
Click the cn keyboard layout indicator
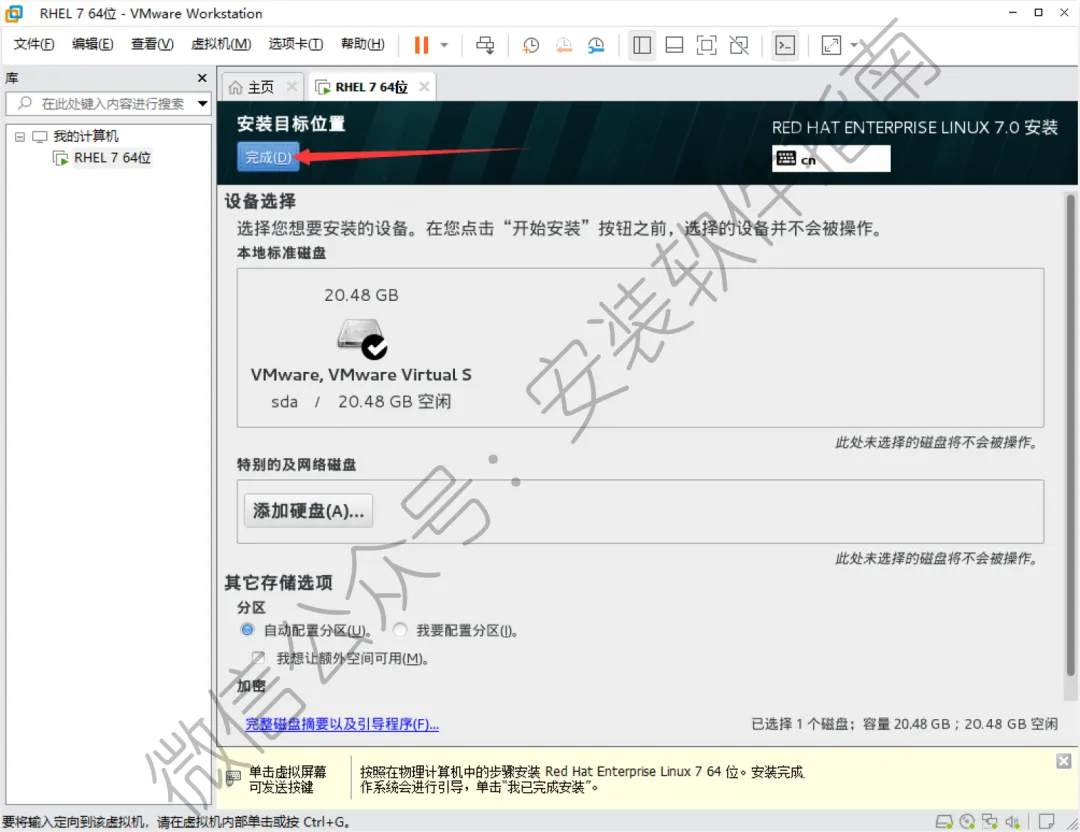tap(831, 158)
